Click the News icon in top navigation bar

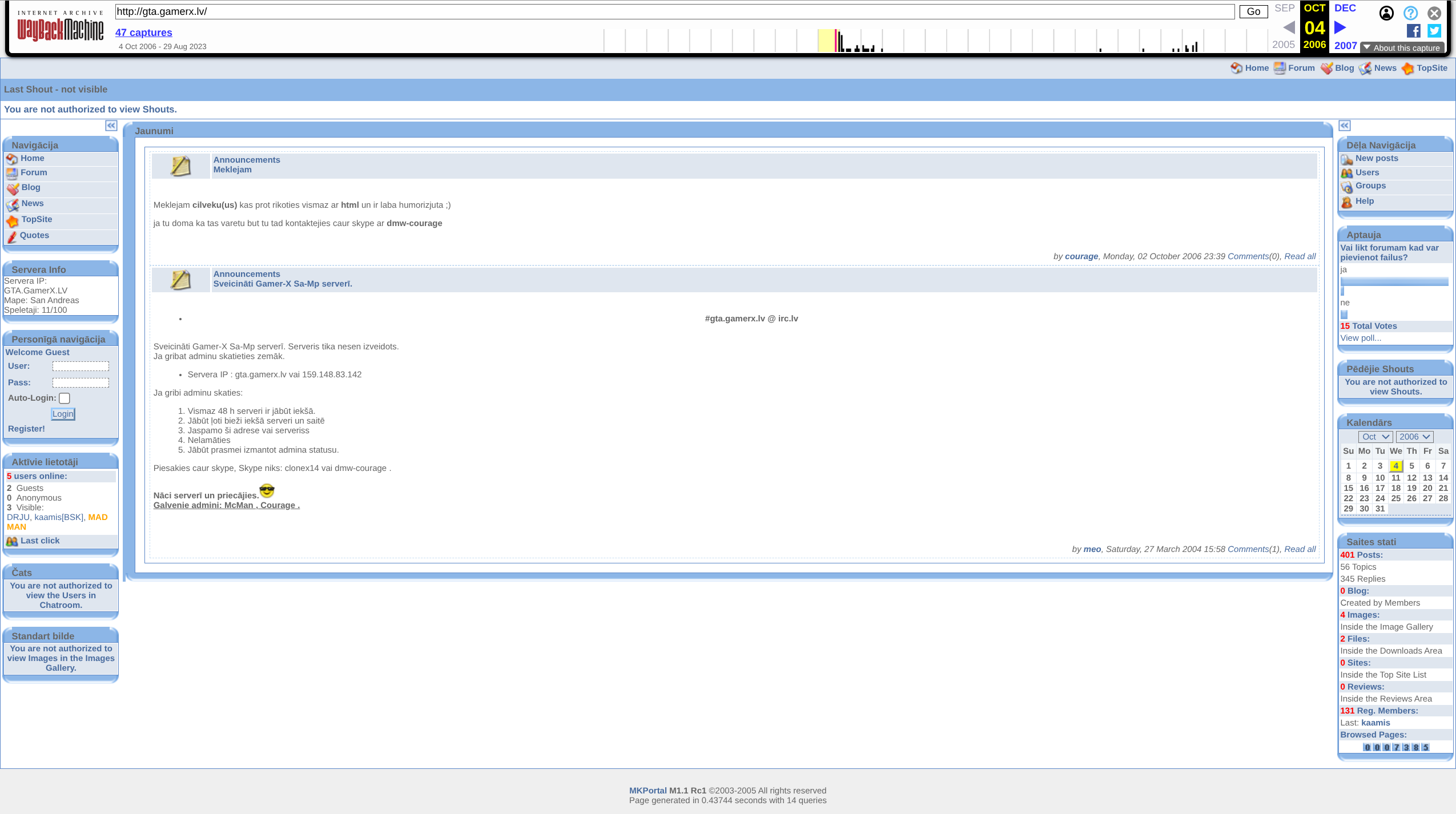1365,68
